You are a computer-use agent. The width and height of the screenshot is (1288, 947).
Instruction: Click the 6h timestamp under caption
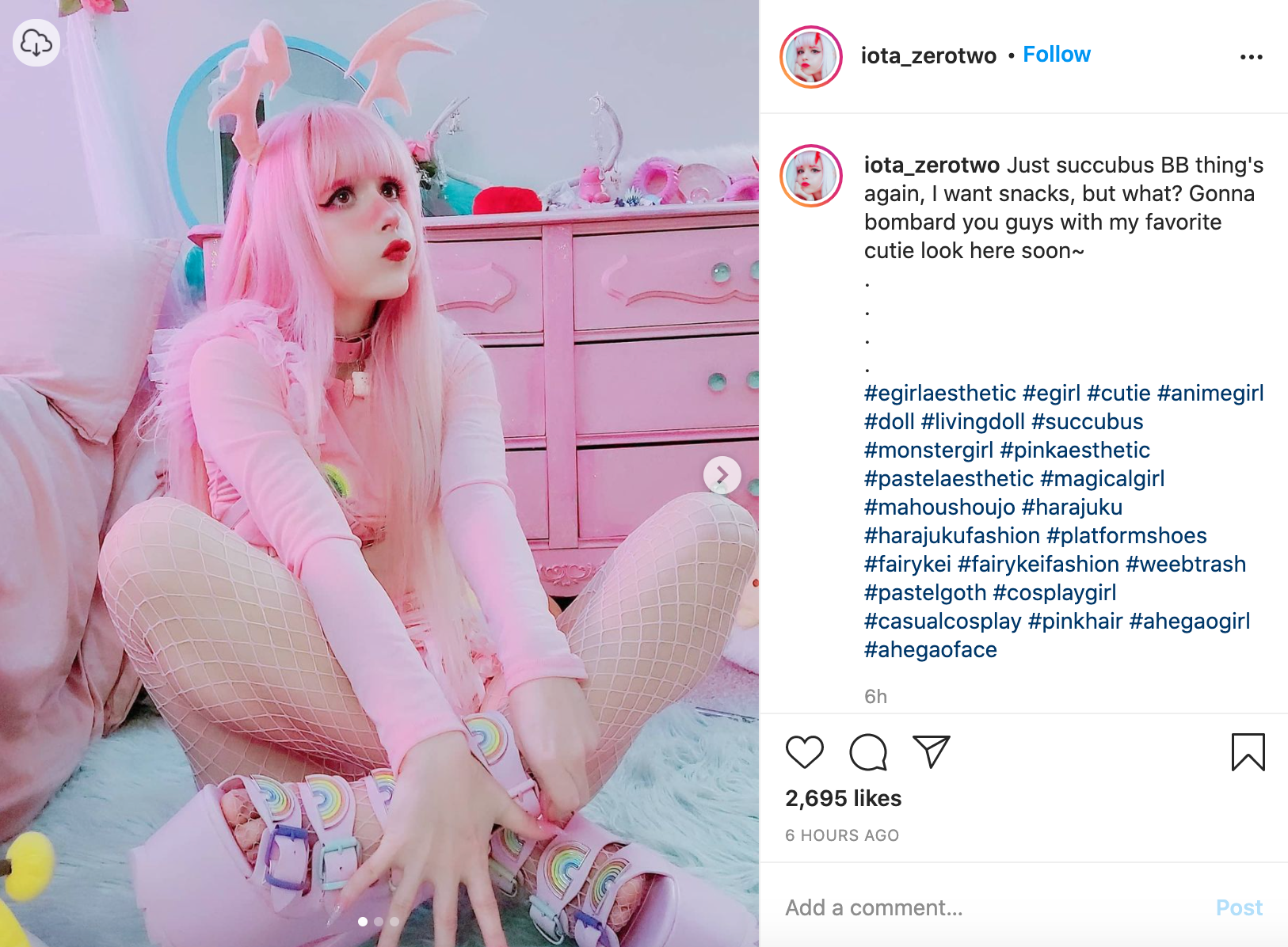point(875,697)
